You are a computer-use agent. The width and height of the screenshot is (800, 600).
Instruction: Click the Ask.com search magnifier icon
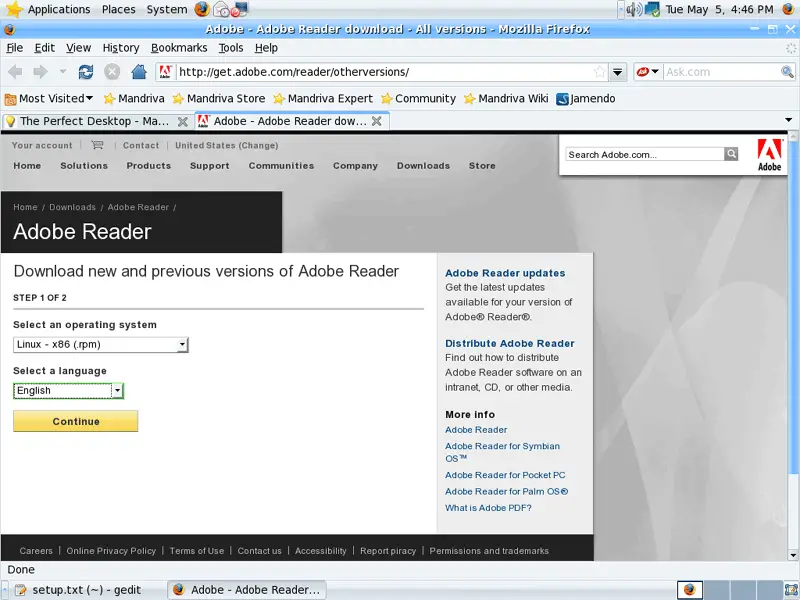click(787, 72)
